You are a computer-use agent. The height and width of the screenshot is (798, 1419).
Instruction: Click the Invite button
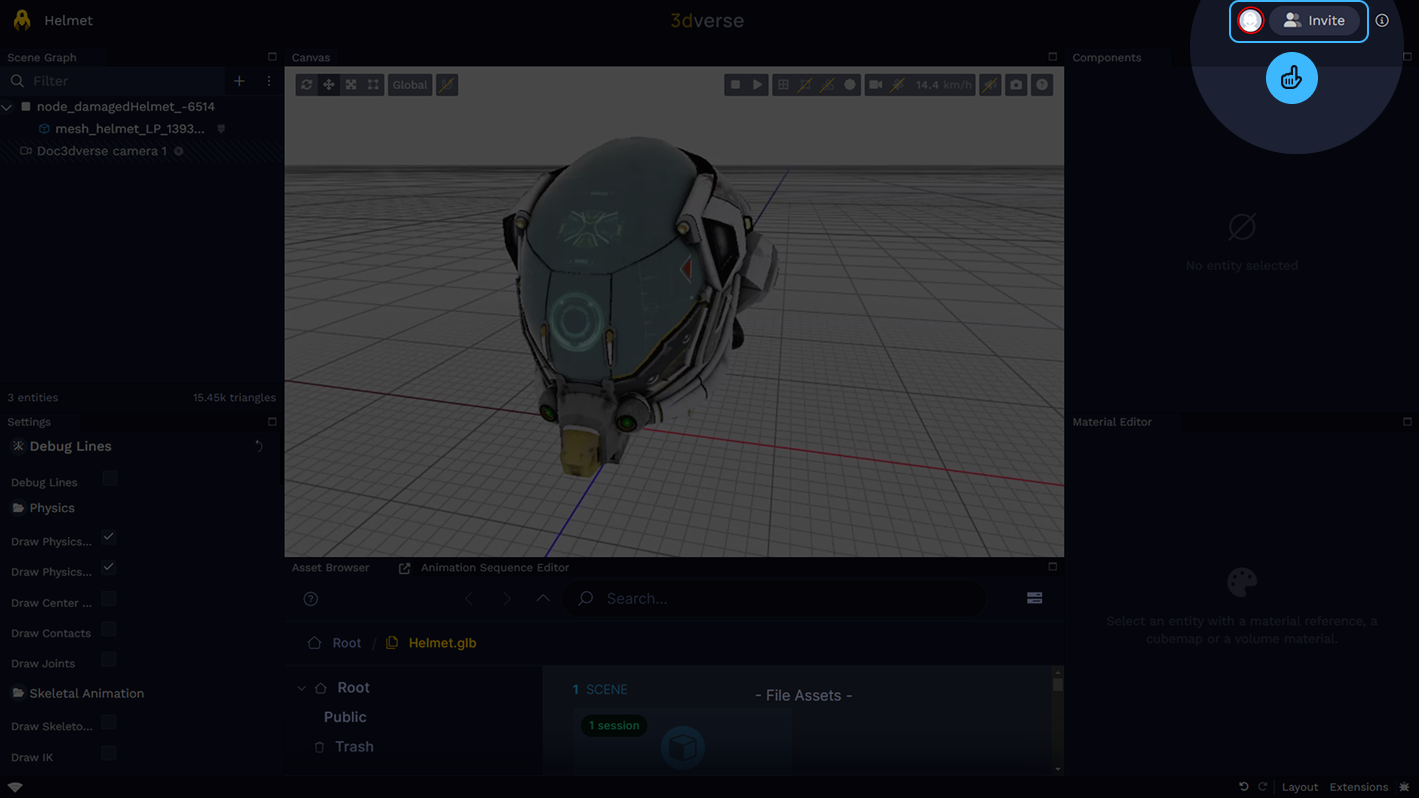pos(1314,21)
